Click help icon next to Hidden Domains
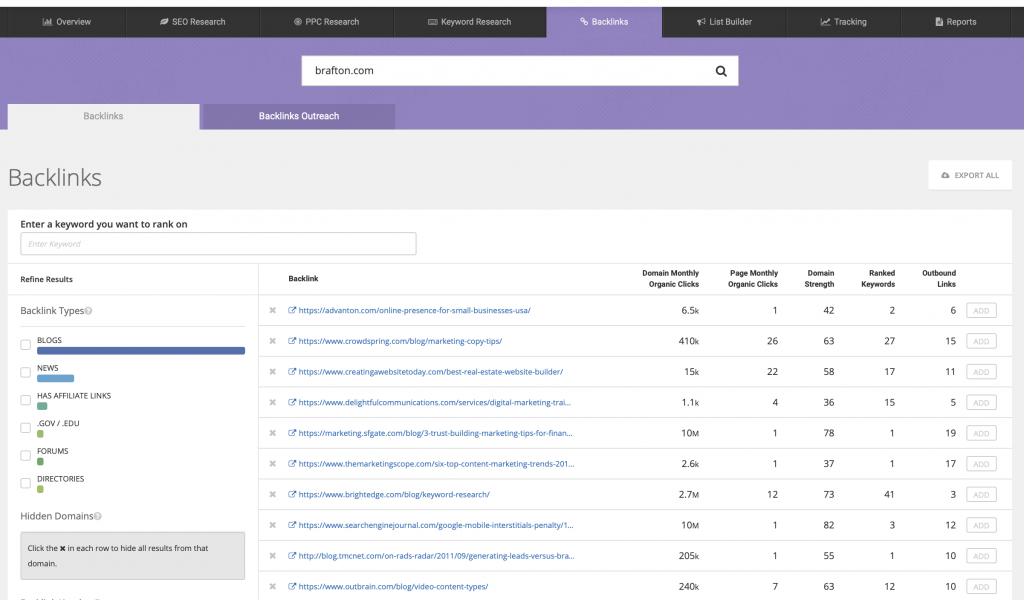Image resolution: width=1024 pixels, height=600 pixels. pyautogui.click(x=98, y=516)
